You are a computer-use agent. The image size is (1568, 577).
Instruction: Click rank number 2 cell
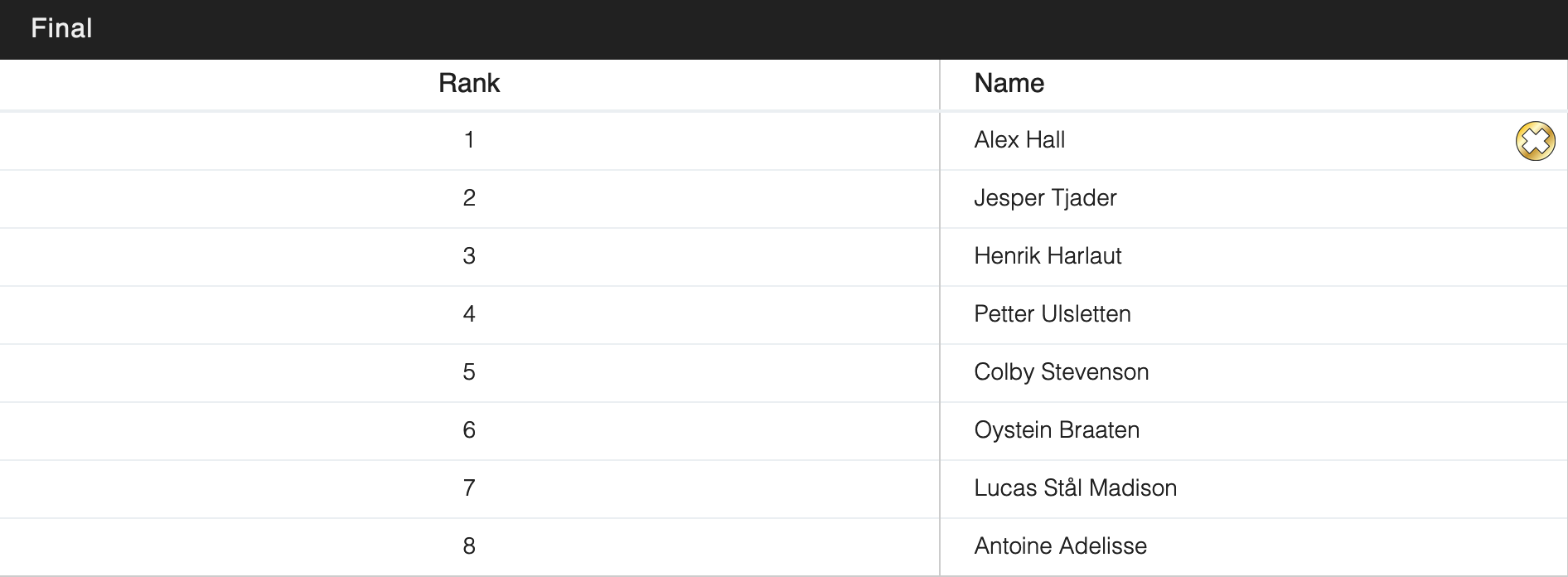tap(469, 198)
